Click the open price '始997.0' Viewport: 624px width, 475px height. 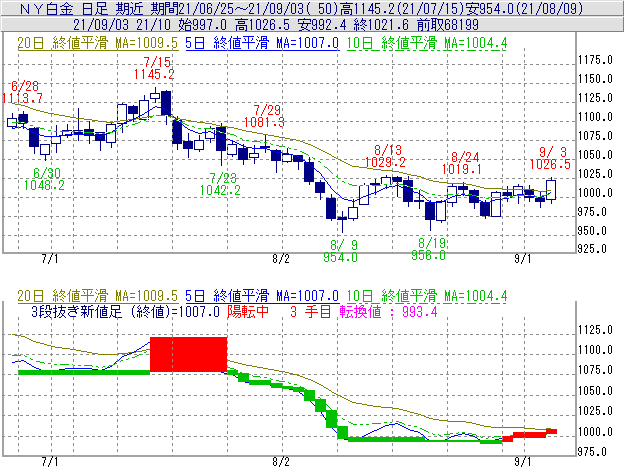click(x=202, y=25)
